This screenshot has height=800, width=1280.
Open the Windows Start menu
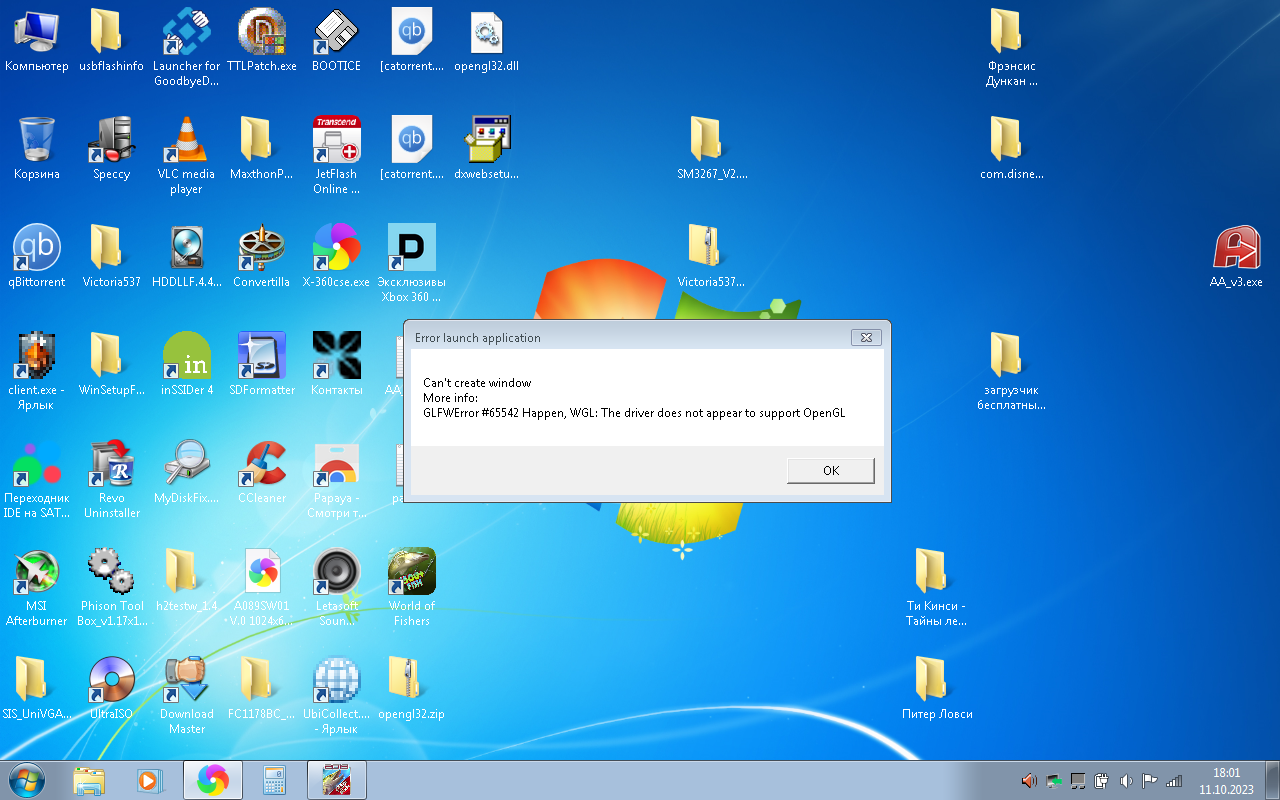(26, 780)
